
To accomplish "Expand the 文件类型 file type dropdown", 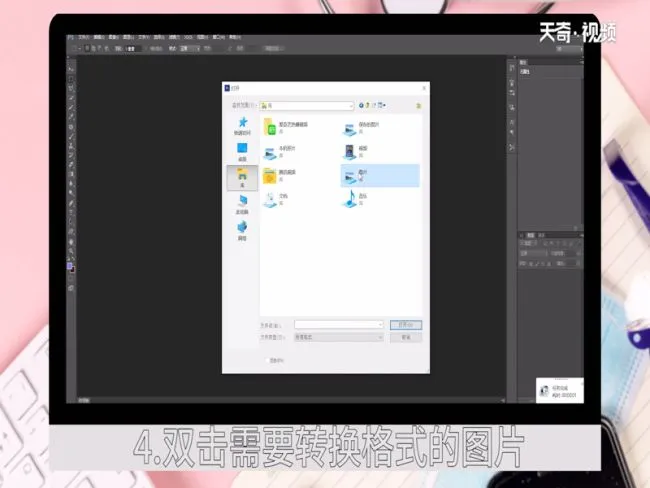I will pos(339,337).
